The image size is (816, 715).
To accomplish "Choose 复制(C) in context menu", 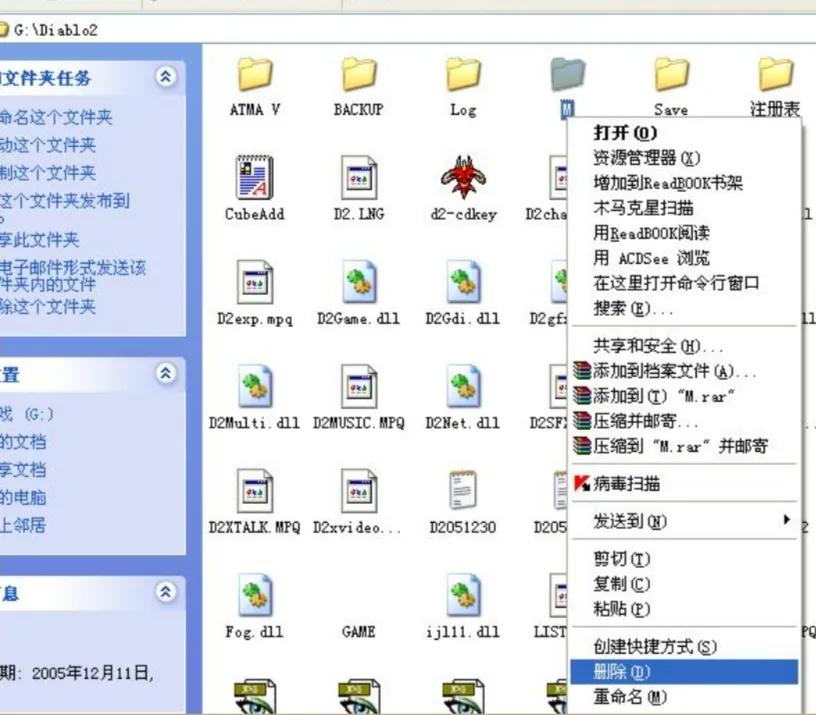I will tap(684, 584).
